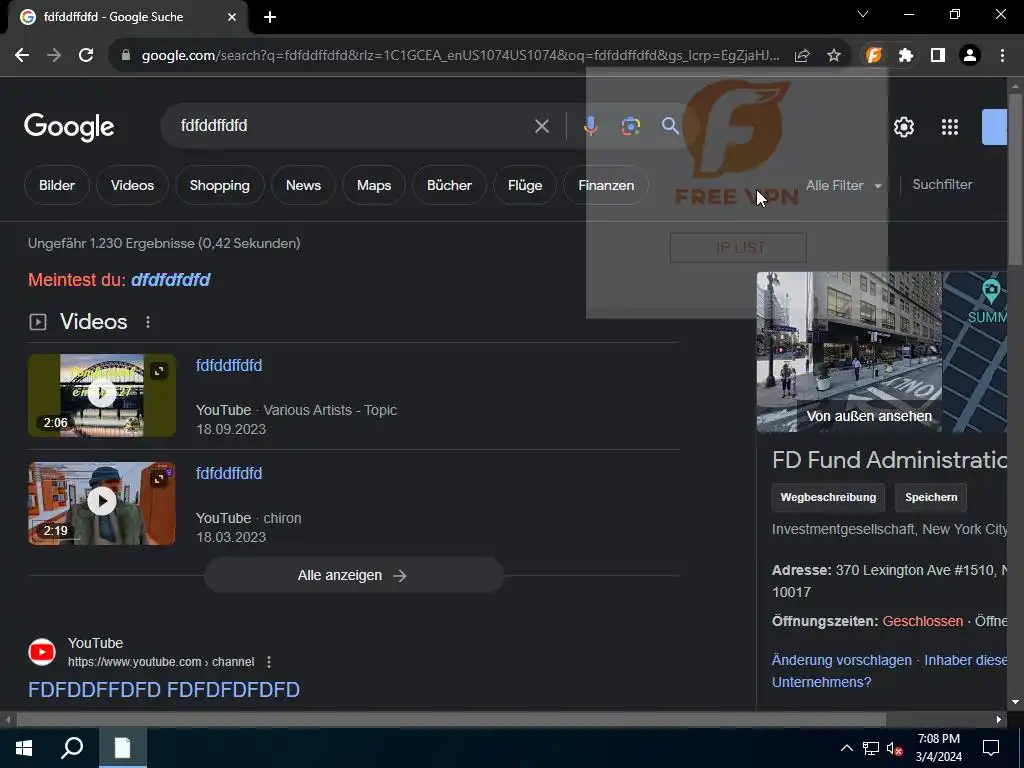Click the Wegbeschreibung button
The width and height of the screenshot is (1024, 768).
pyautogui.click(x=828, y=498)
